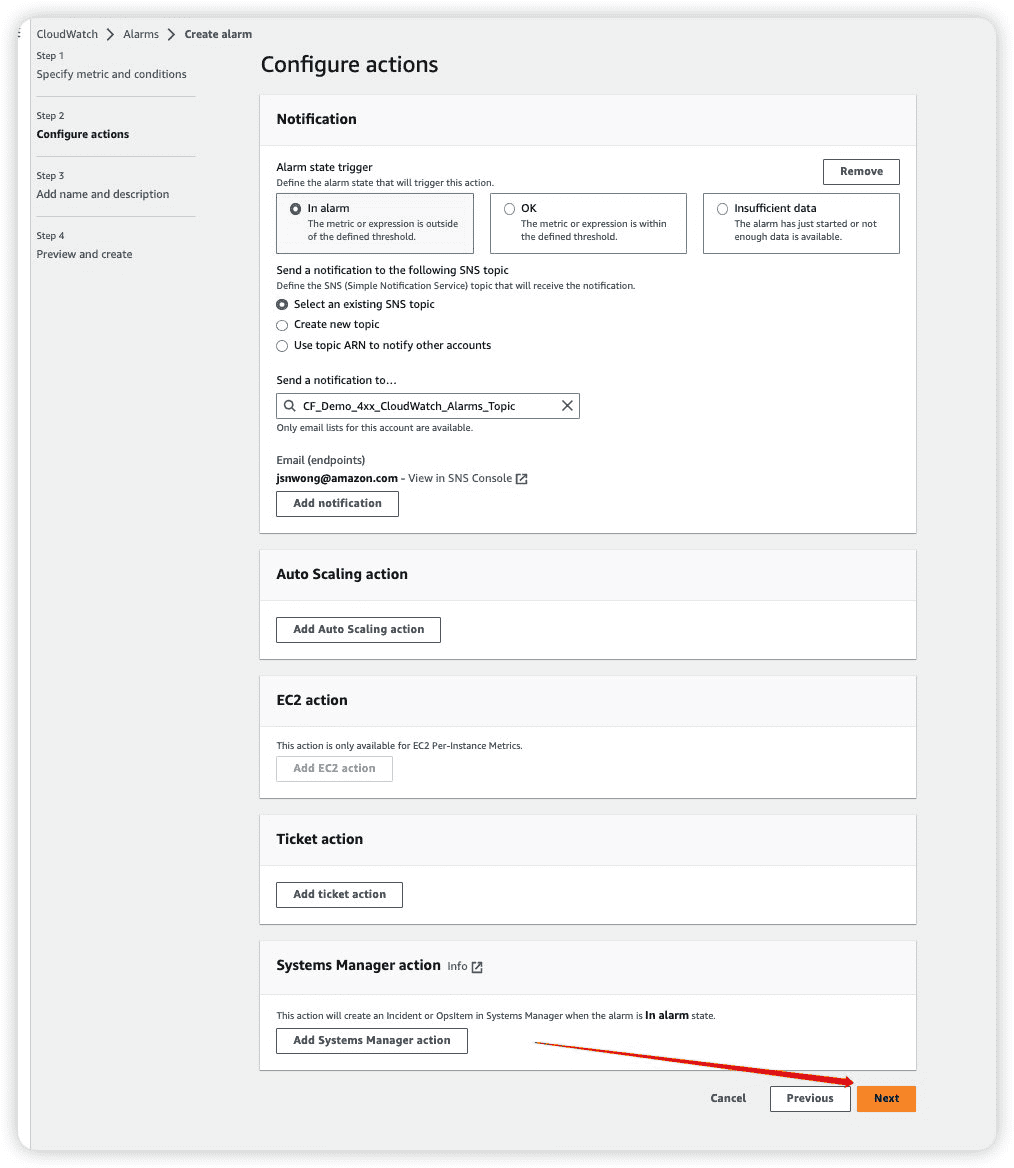Open Step 2 Configure actions
This screenshot has height=1168, width=1014.
click(83, 134)
